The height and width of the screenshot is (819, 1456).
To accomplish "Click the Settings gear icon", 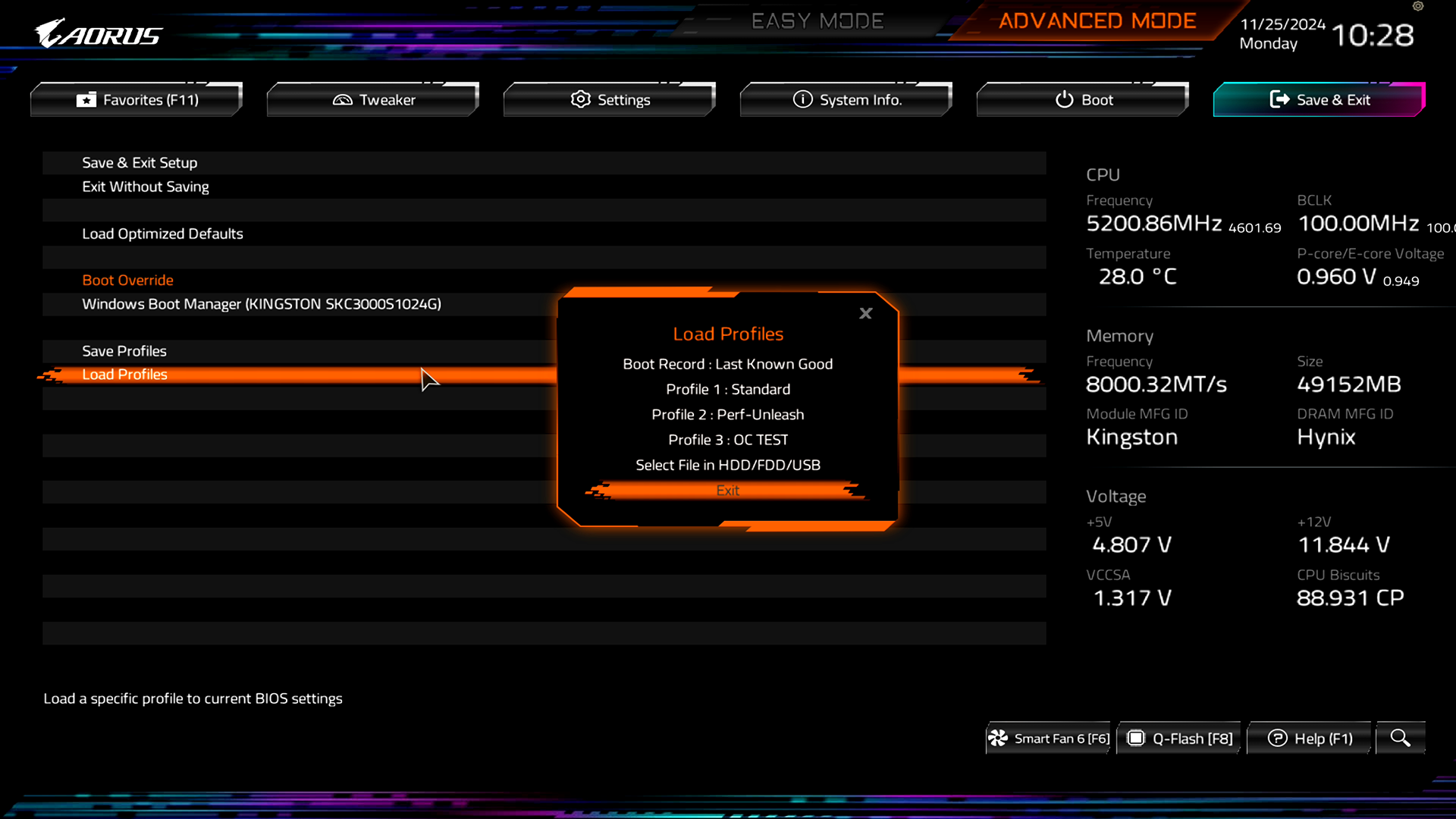I will pos(580,99).
